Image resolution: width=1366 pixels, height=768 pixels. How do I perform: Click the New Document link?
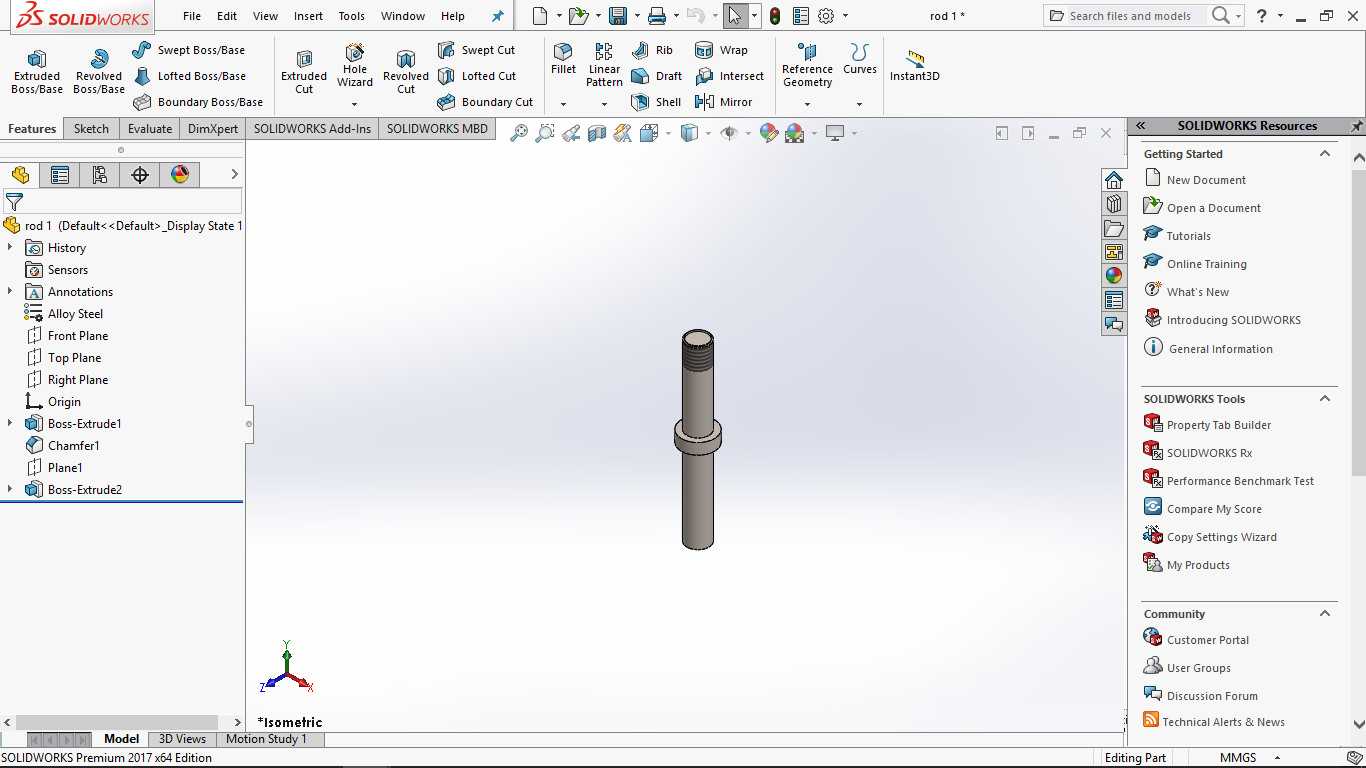click(1206, 180)
